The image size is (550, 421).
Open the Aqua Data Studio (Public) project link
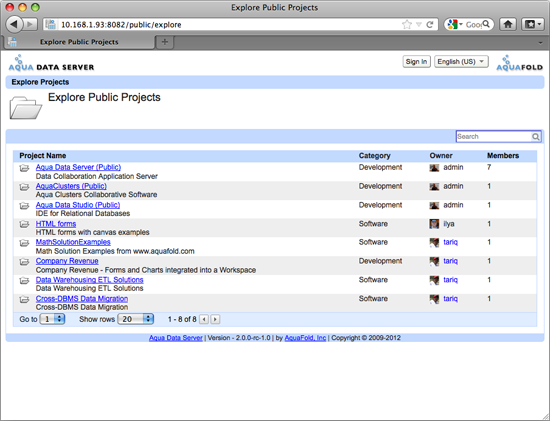tap(78, 205)
